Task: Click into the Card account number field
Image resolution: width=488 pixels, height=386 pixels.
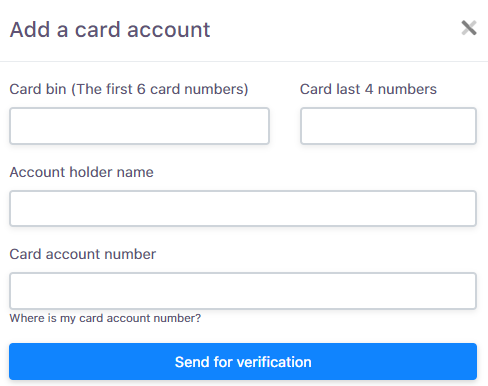Action: 243,291
